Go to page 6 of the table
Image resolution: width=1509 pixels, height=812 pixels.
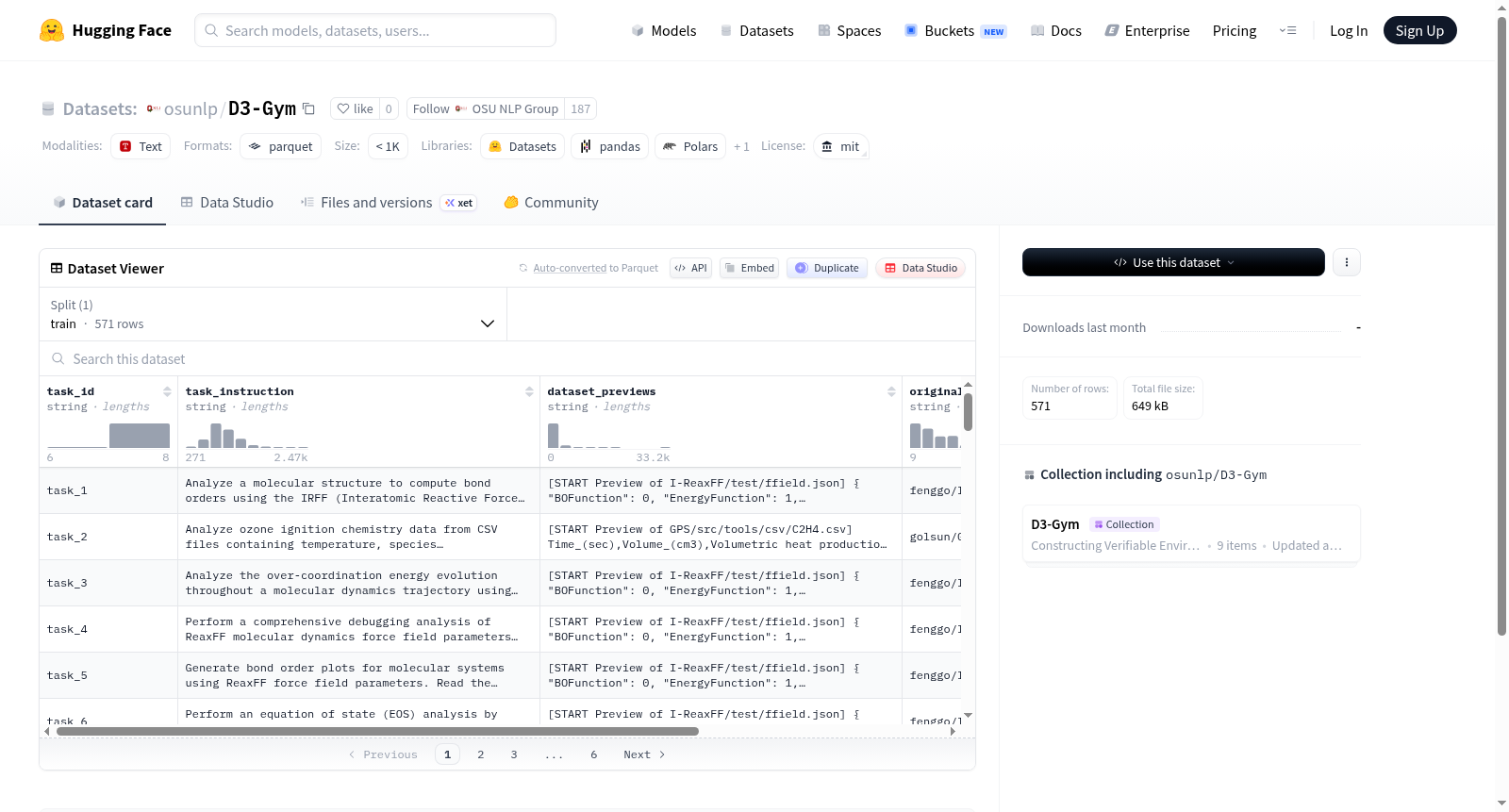pyautogui.click(x=594, y=754)
